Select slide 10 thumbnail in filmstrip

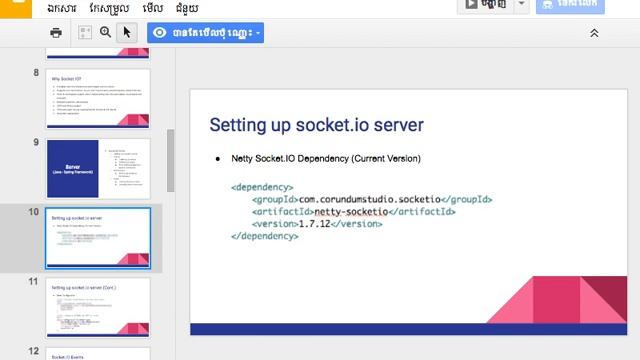click(x=98, y=238)
